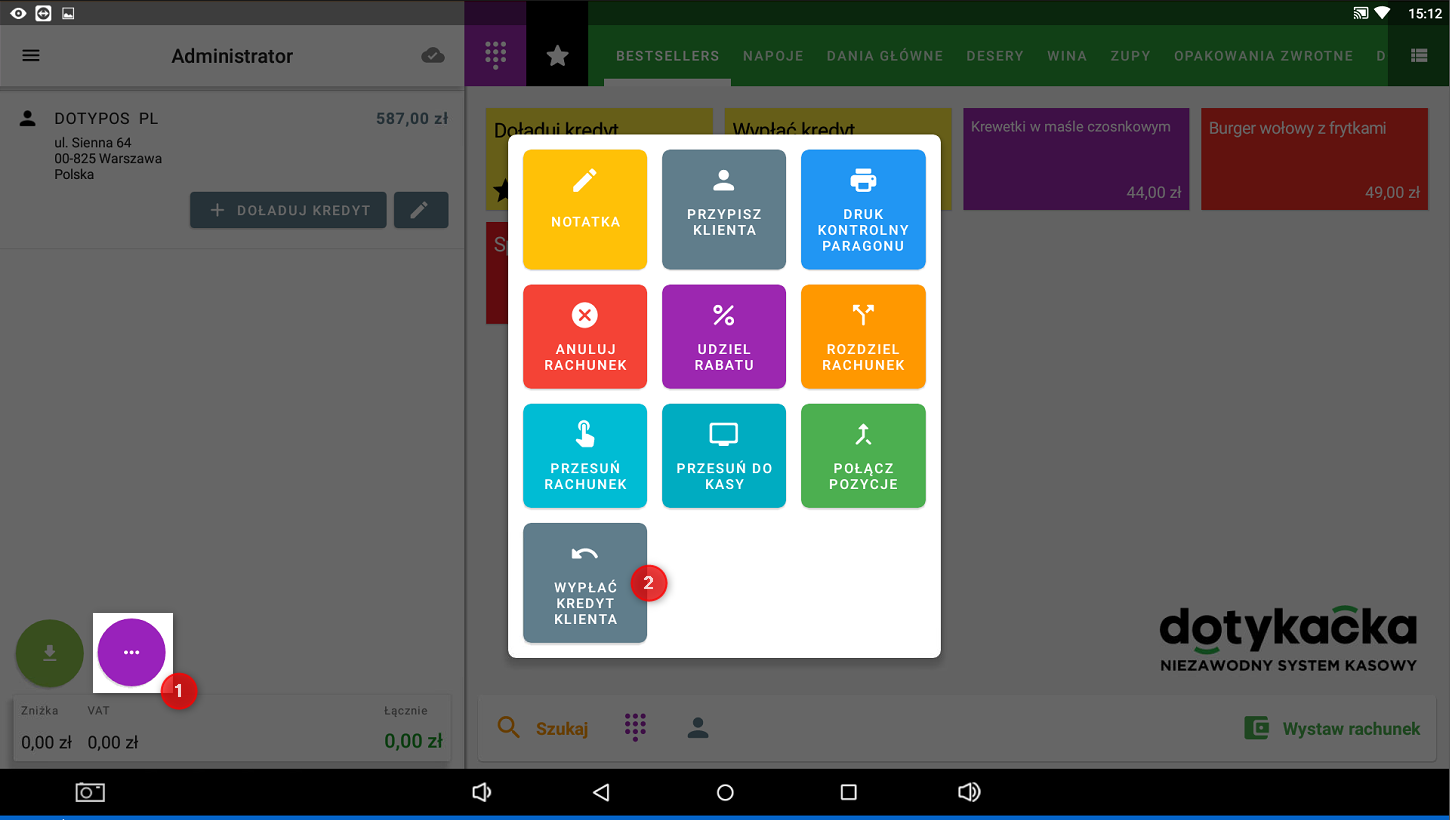This screenshot has height=820, width=1450.
Task: Switch to the Napoje category tab
Action: (773, 56)
